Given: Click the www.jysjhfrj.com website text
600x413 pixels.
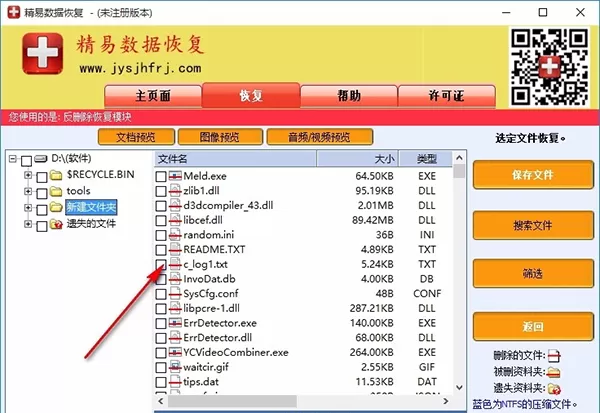Looking at the screenshot, I should pyautogui.click(x=140, y=69).
